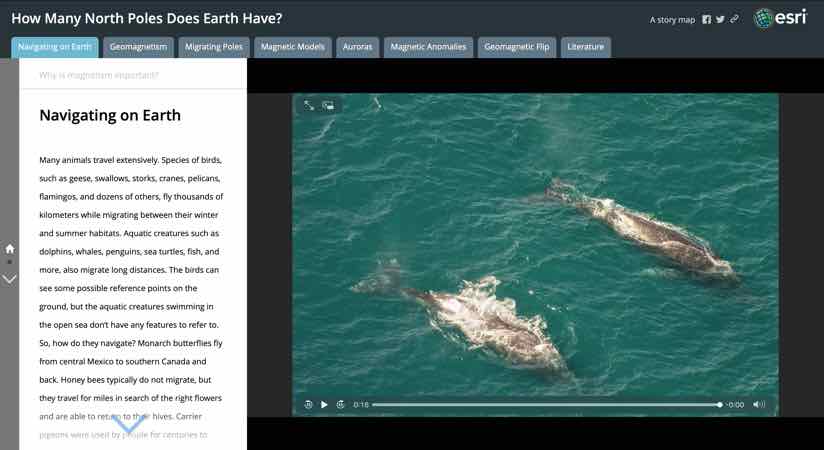Click the elapsed time 0:16 label

coord(361,405)
